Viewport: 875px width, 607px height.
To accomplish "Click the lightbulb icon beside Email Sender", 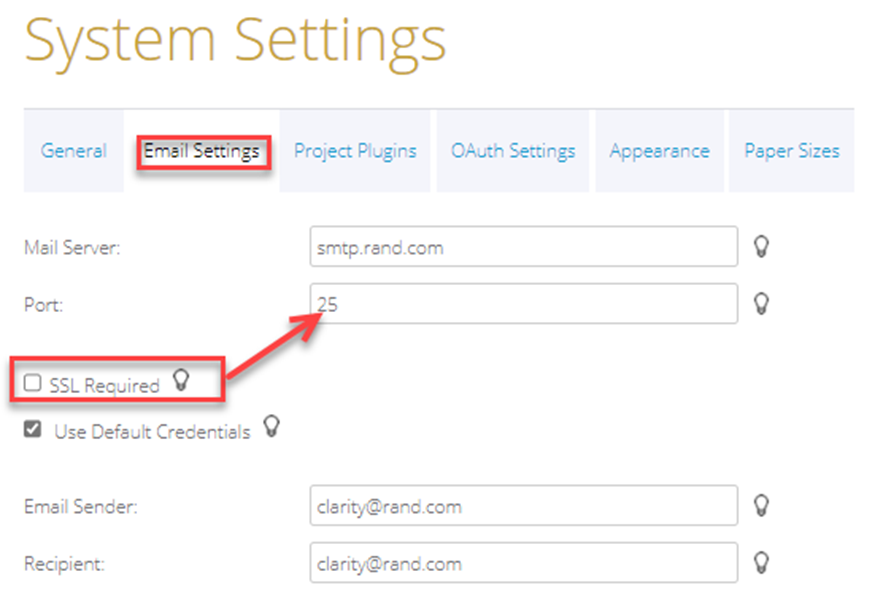I will (761, 505).
